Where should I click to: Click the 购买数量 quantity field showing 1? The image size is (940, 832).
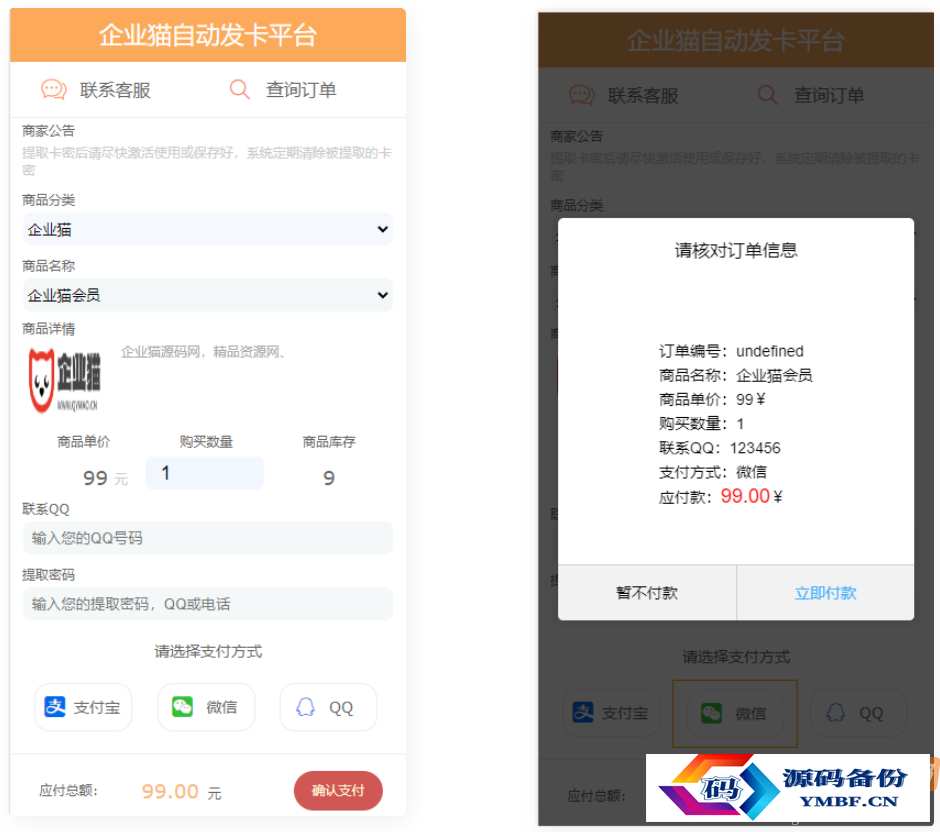[204, 473]
